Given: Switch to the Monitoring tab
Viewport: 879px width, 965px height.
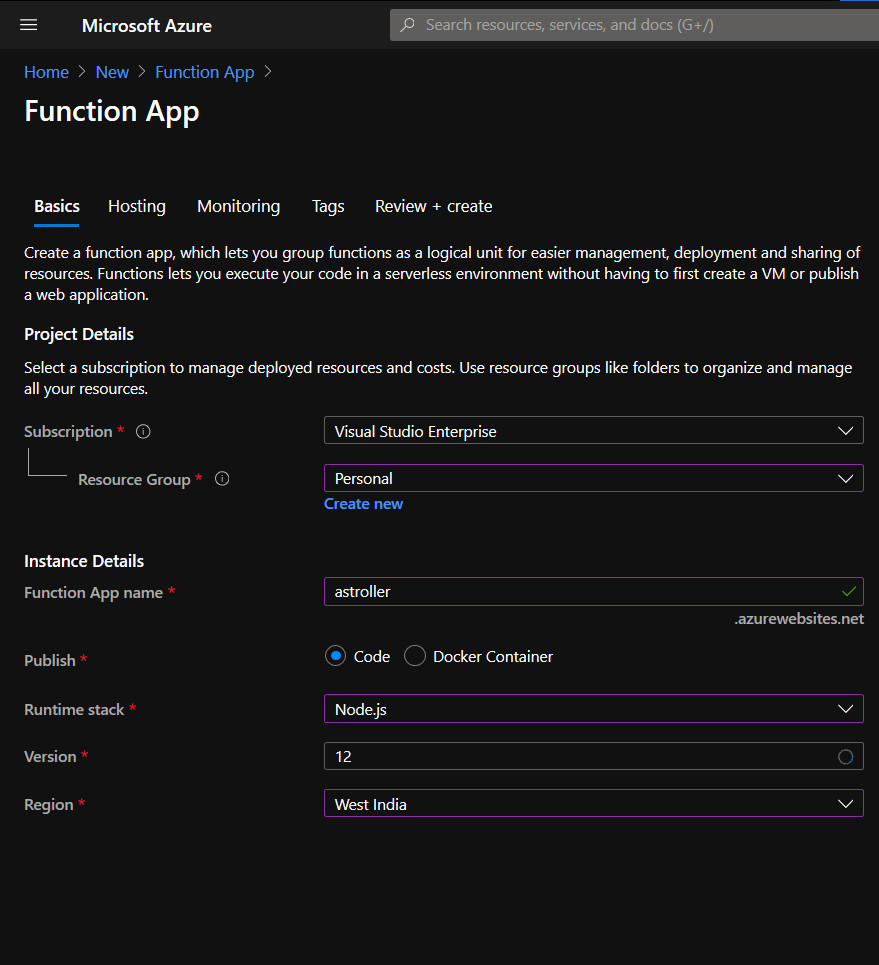Looking at the screenshot, I should [x=238, y=206].
